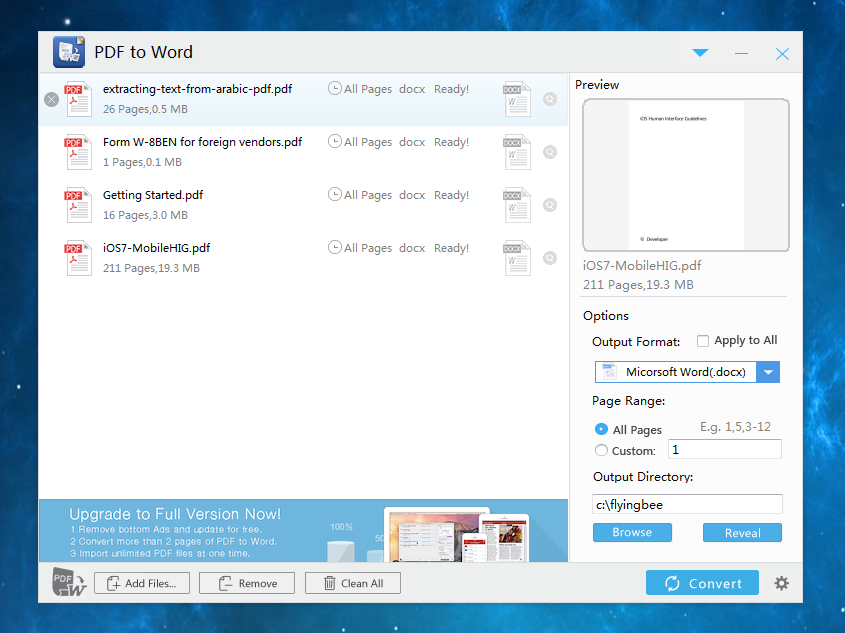
Task: Click the 211 Pages,19.3 MB text in the list
Action: click(151, 268)
